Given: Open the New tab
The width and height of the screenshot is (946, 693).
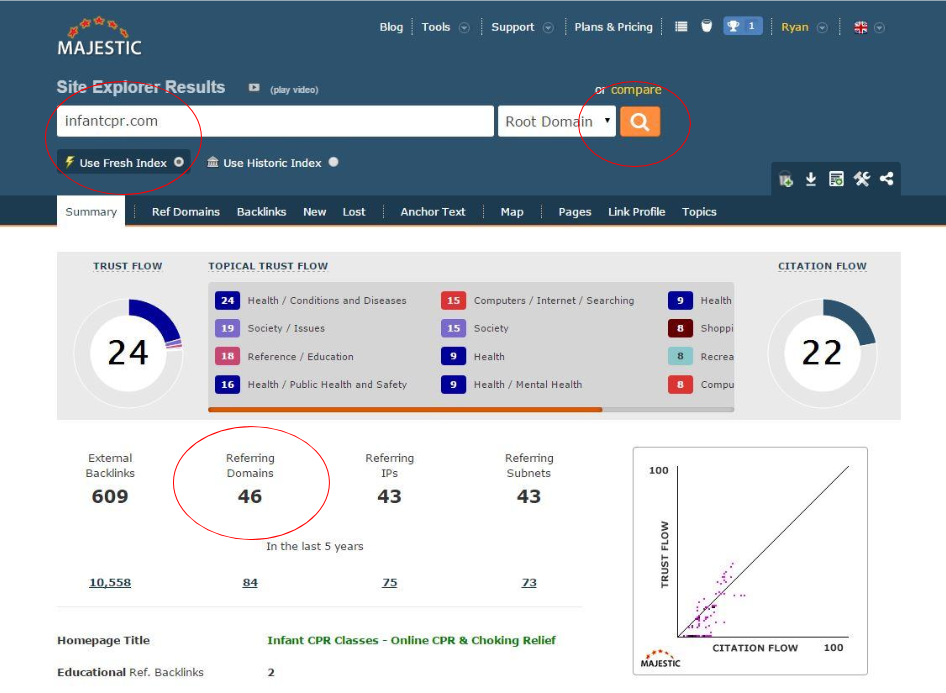Looking at the screenshot, I should (314, 212).
